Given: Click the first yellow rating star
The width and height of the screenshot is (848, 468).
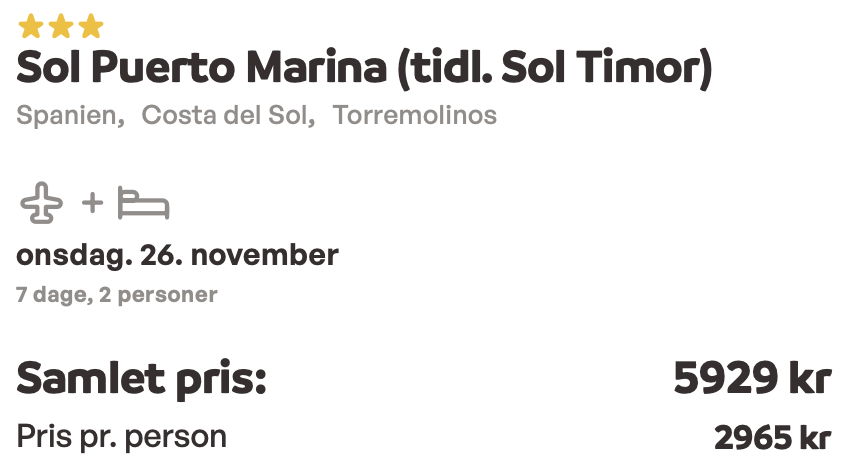Looking at the screenshot, I should coord(30,27).
